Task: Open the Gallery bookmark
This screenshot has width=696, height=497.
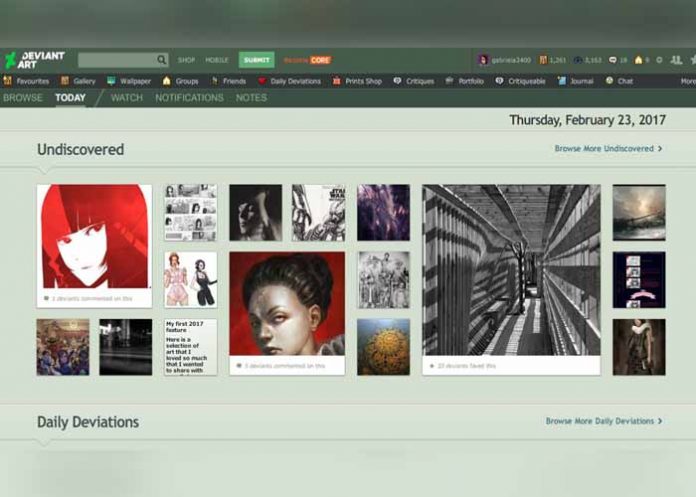Action: [79, 81]
